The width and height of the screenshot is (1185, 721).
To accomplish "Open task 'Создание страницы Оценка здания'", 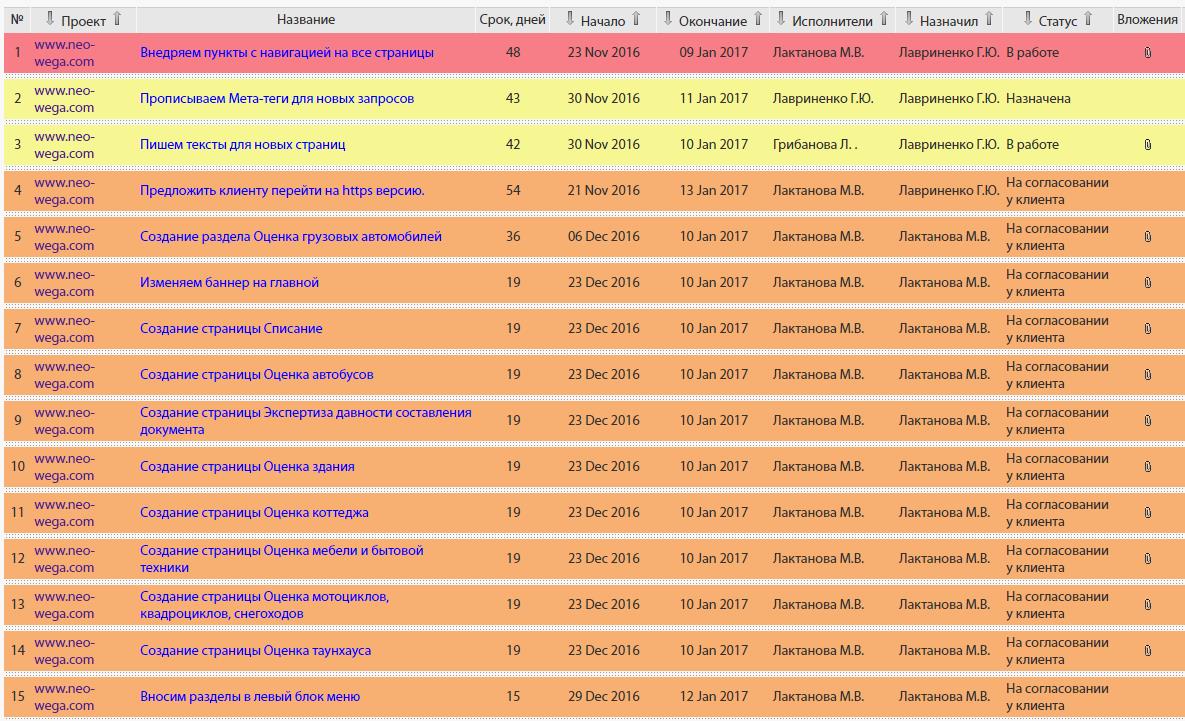I will click(247, 467).
